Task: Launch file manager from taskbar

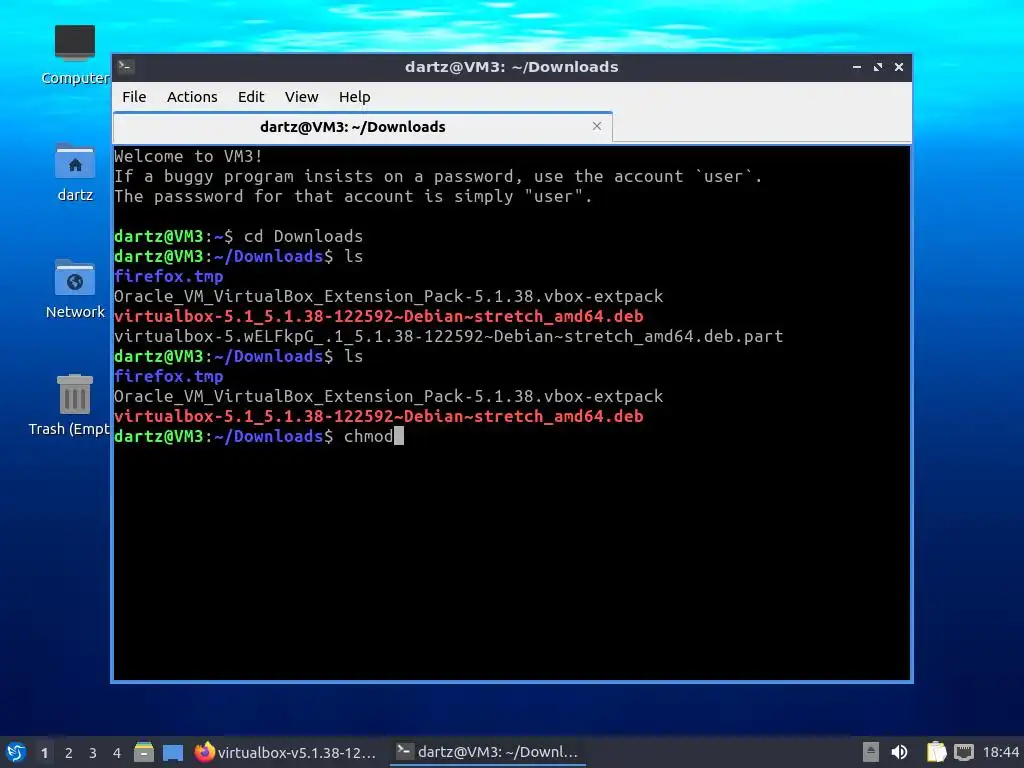Action: (144, 752)
